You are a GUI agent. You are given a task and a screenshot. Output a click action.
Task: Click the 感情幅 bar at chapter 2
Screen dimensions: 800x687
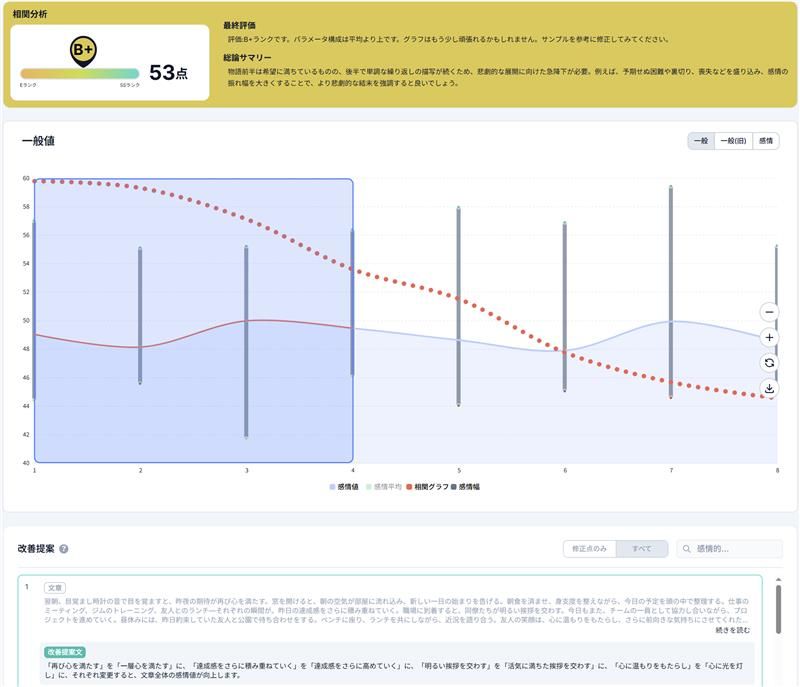[140, 315]
